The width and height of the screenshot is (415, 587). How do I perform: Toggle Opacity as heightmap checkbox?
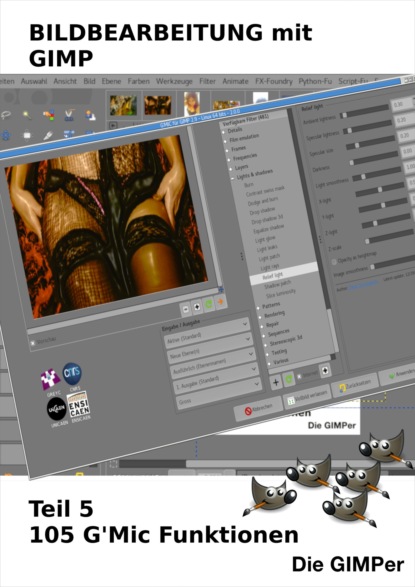pos(334,262)
